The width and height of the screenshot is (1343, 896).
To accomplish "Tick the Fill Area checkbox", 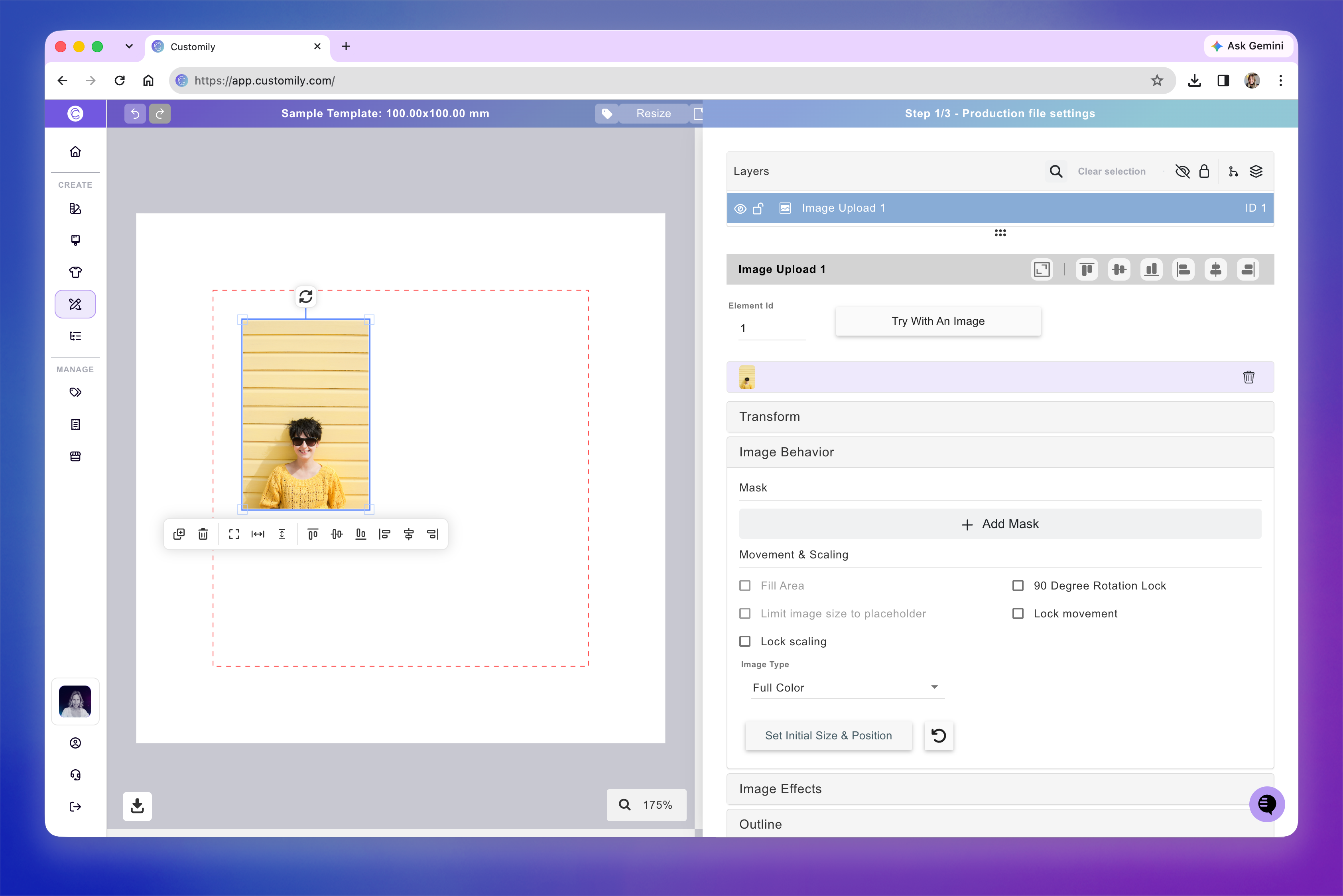I will pyautogui.click(x=745, y=586).
